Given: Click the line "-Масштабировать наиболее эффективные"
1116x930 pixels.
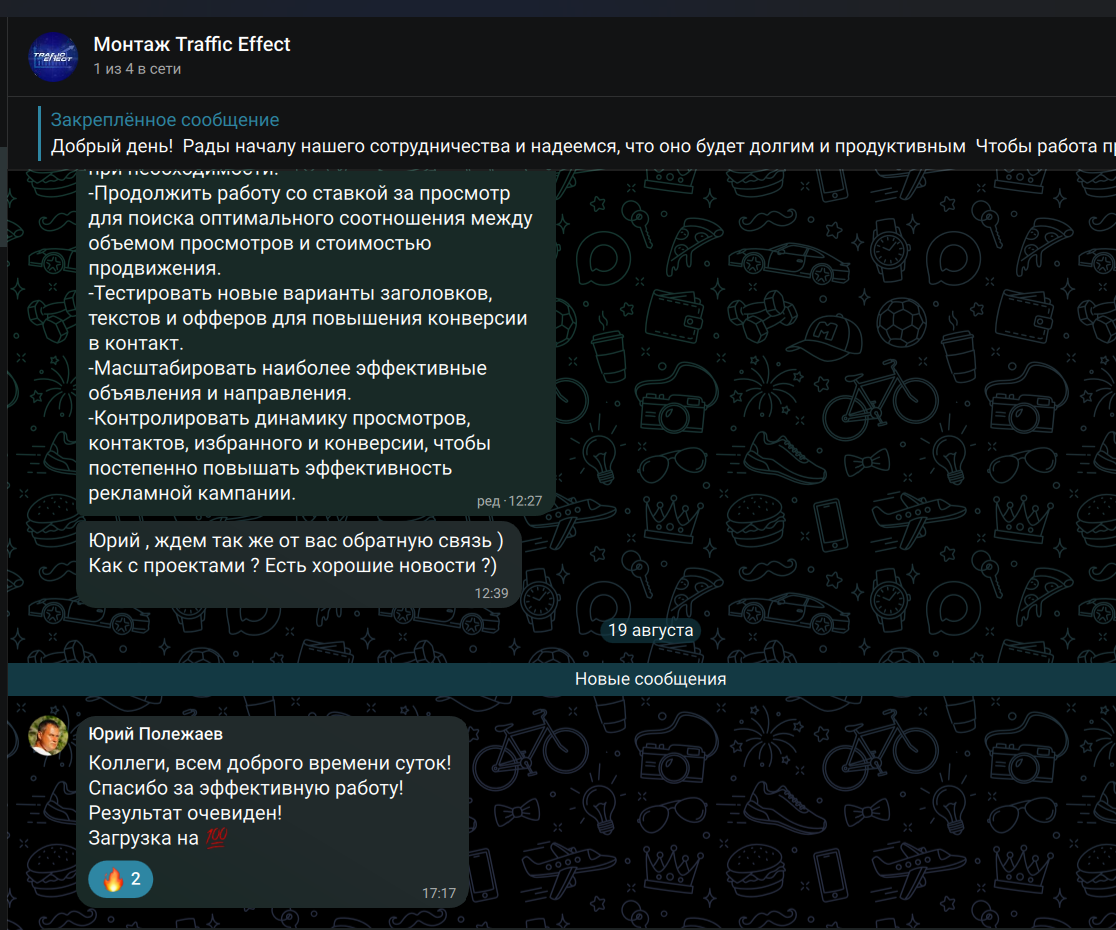Looking at the screenshot, I should point(288,368).
